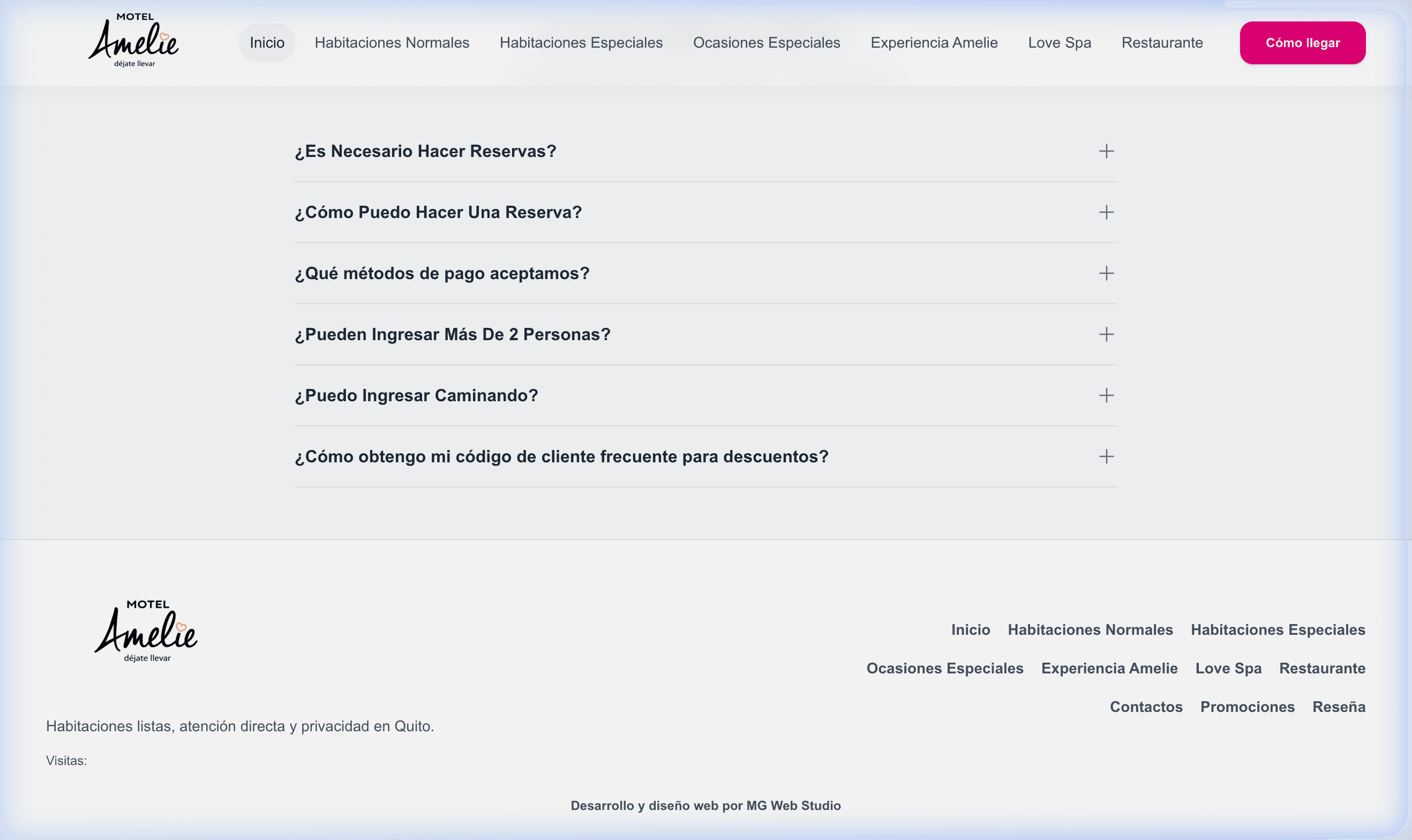This screenshot has width=1412, height=840.
Task: Click plus icon for "¿Cómo Puedo Hacer Una Reserva?"
Action: tap(1106, 212)
